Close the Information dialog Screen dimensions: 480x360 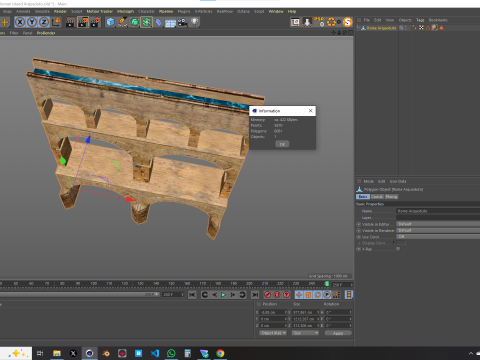[x=310, y=111]
